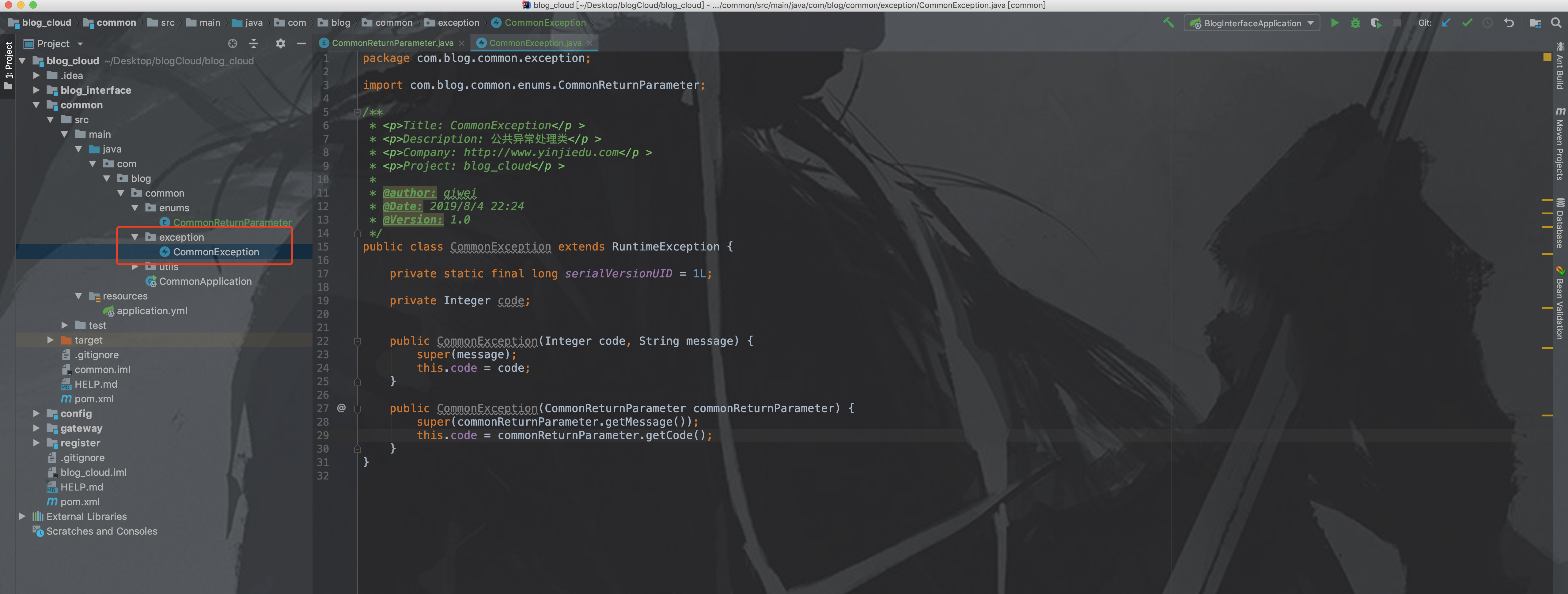This screenshot has height=594, width=1568.
Task: Close the CommonException.java editor tab
Action: 590,43
